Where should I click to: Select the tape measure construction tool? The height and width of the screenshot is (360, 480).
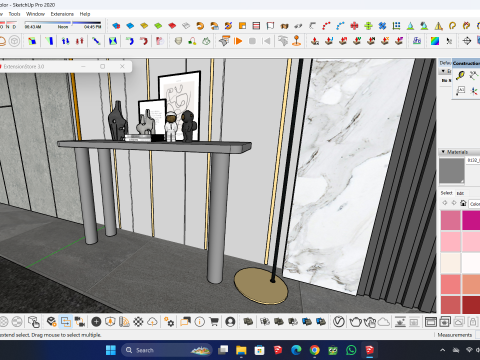(x=461, y=75)
